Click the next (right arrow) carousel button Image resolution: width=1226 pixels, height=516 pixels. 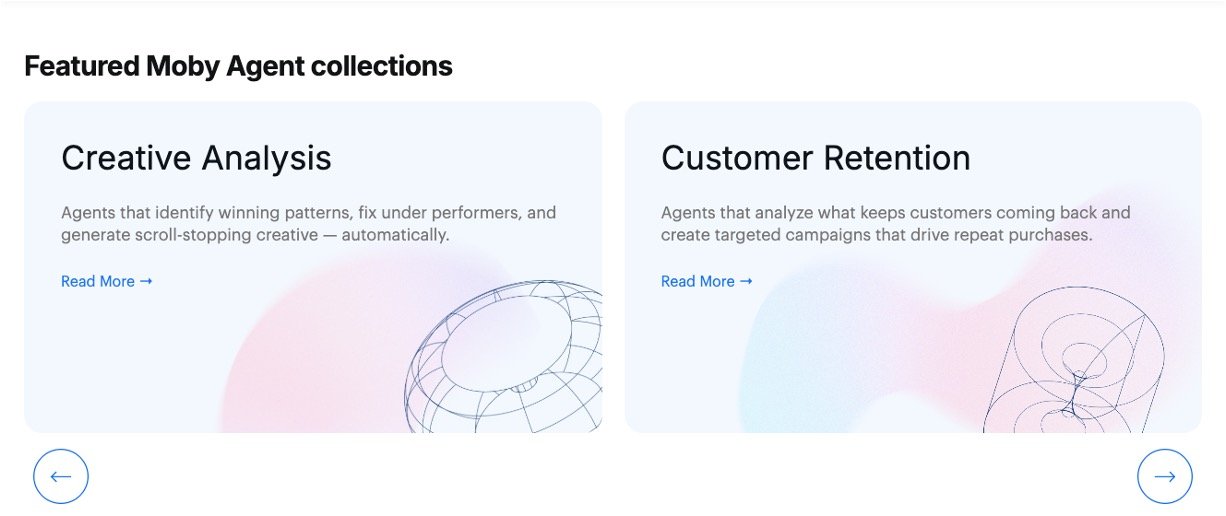click(1164, 476)
